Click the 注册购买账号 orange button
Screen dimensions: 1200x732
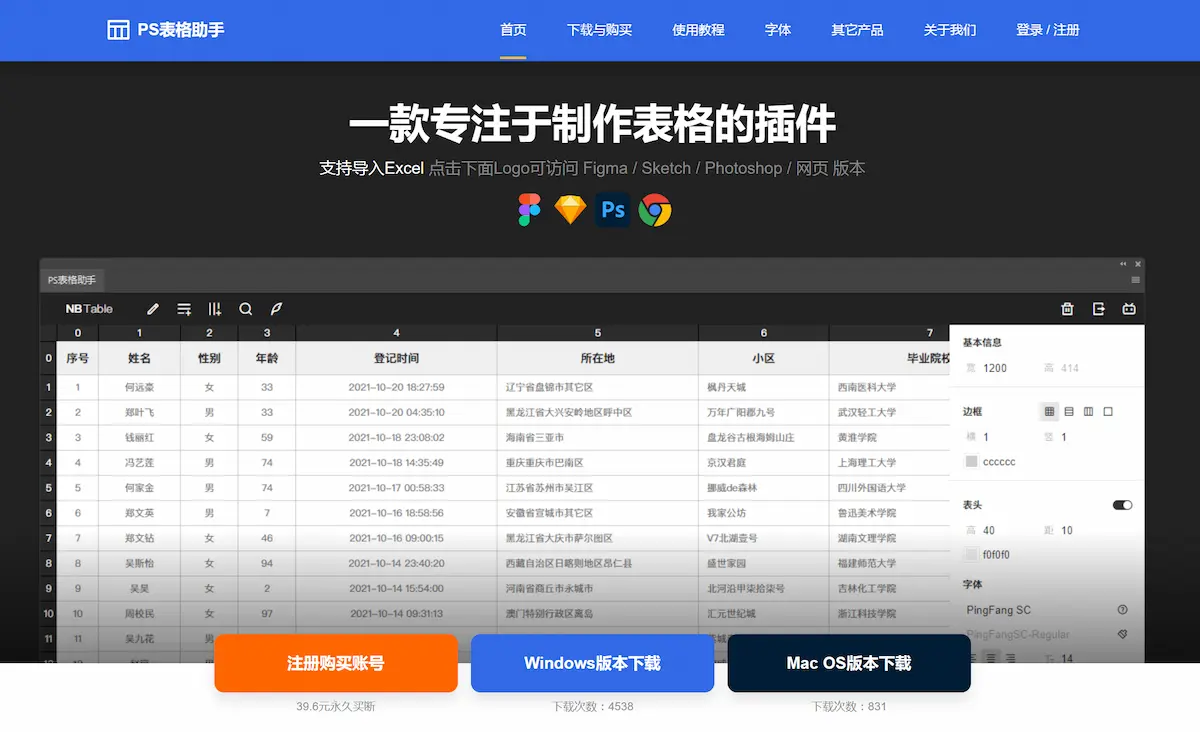coord(336,663)
